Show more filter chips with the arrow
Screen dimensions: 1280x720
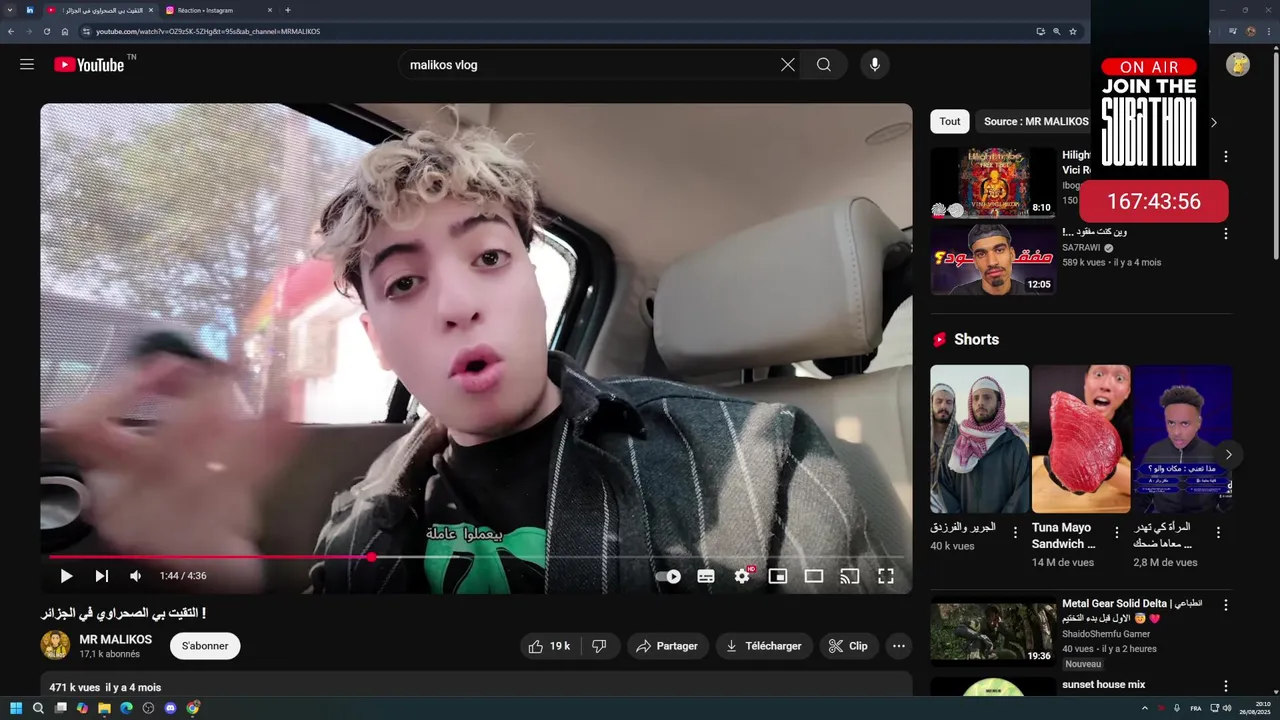(x=1214, y=122)
